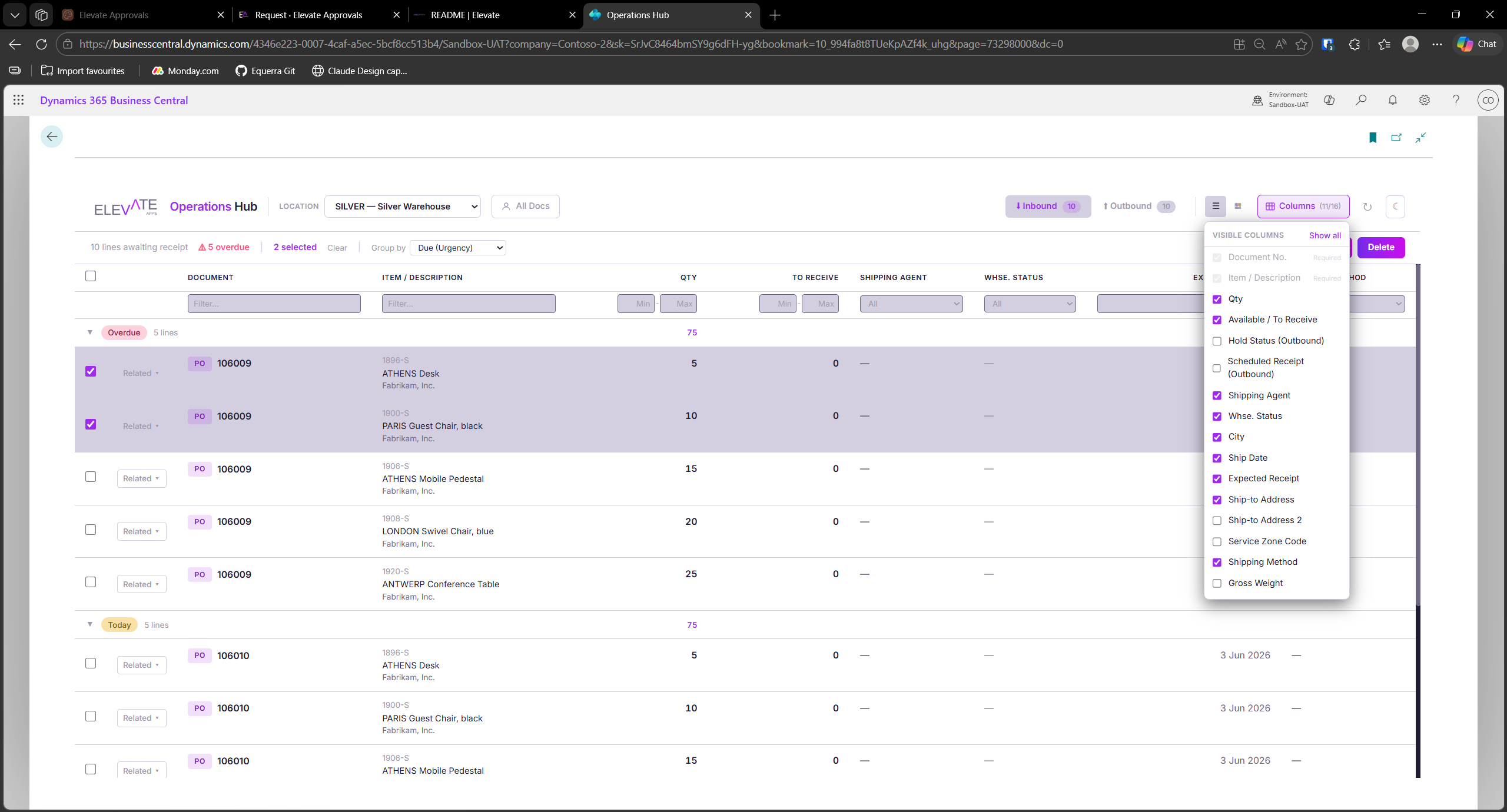The width and height of the screenshot is (1507, 812).
Task: Click the refresh icon beside Columns
Action: tap(1367, 207)
